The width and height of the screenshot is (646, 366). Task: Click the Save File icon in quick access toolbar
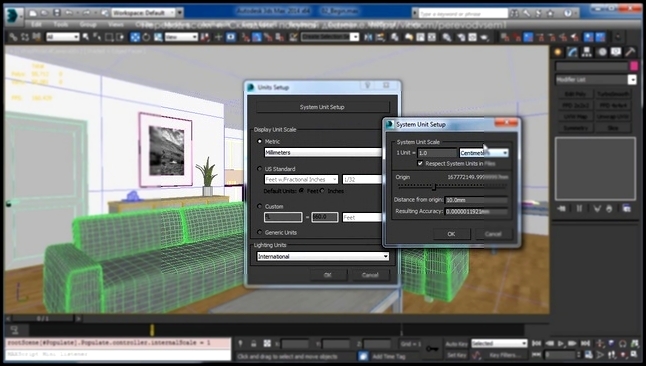point(57,13)
